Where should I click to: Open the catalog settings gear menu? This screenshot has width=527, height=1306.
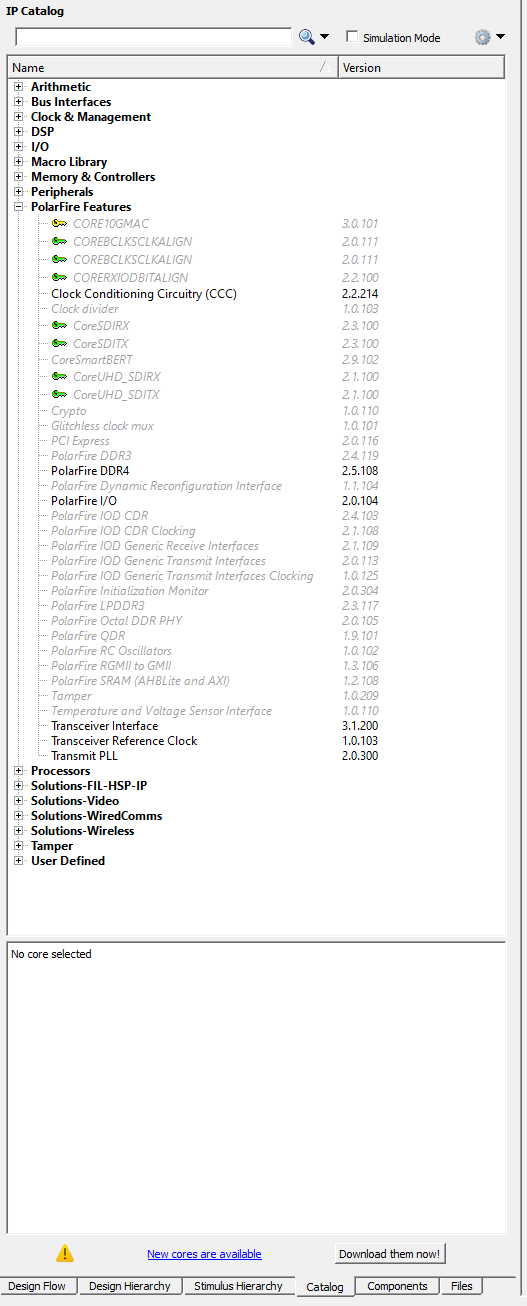pos(483,37)
